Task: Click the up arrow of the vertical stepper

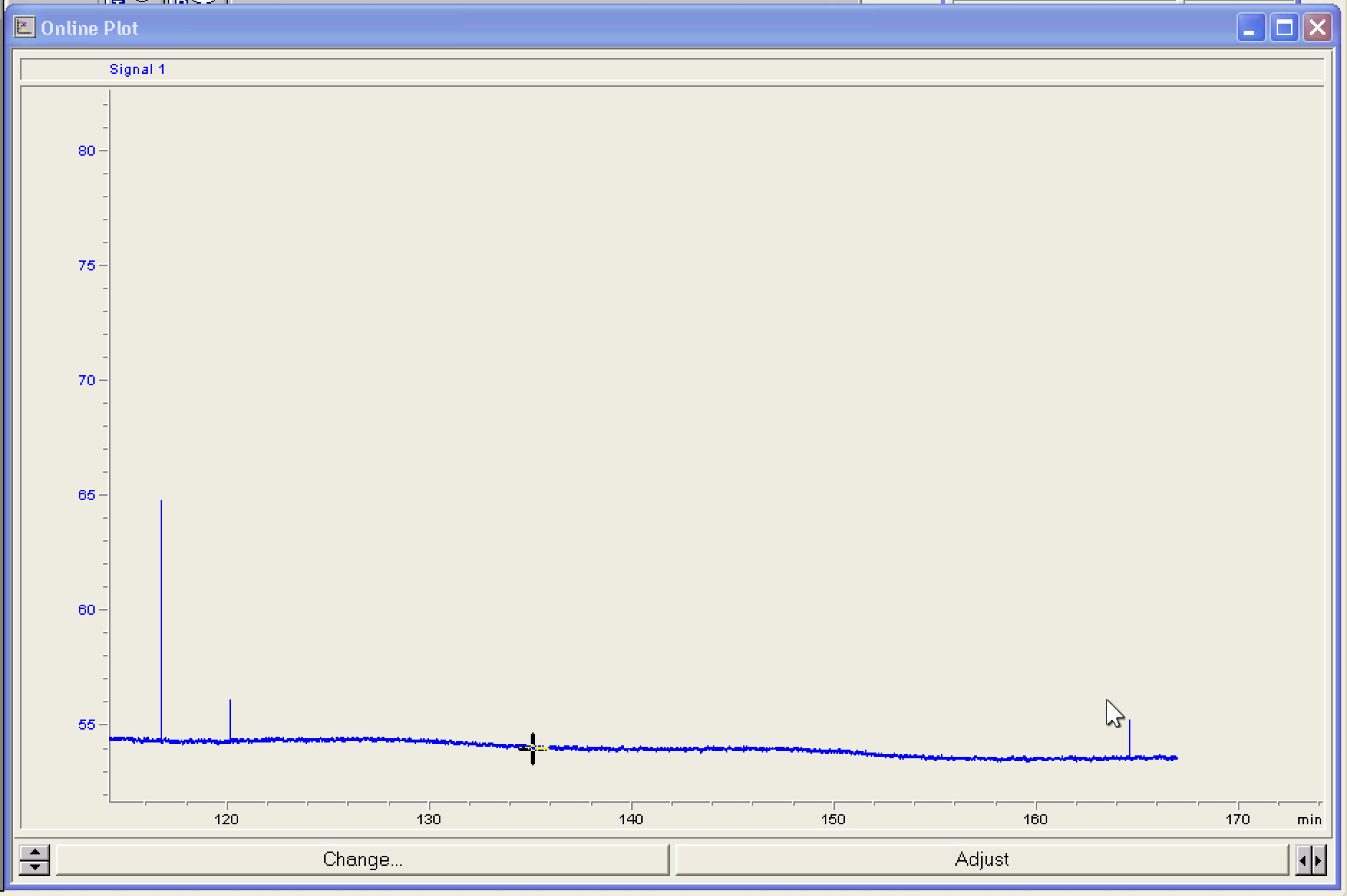Action: pyautogui.click(x=34, y=852)
